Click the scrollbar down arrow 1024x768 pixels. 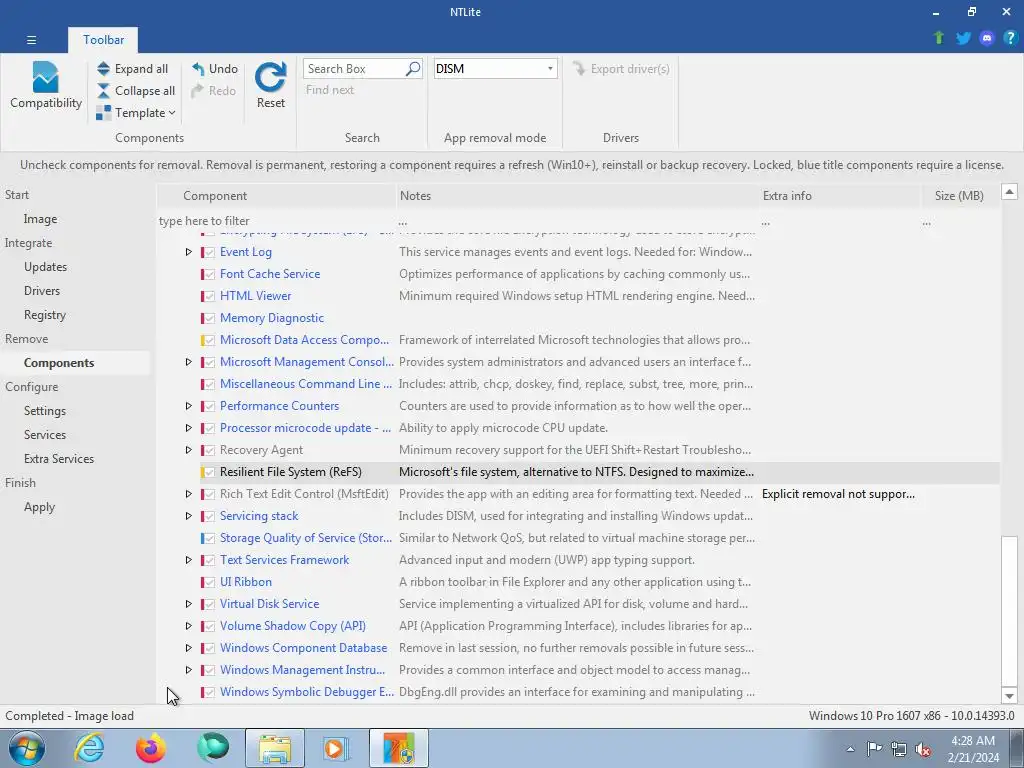click(1009, 696)
